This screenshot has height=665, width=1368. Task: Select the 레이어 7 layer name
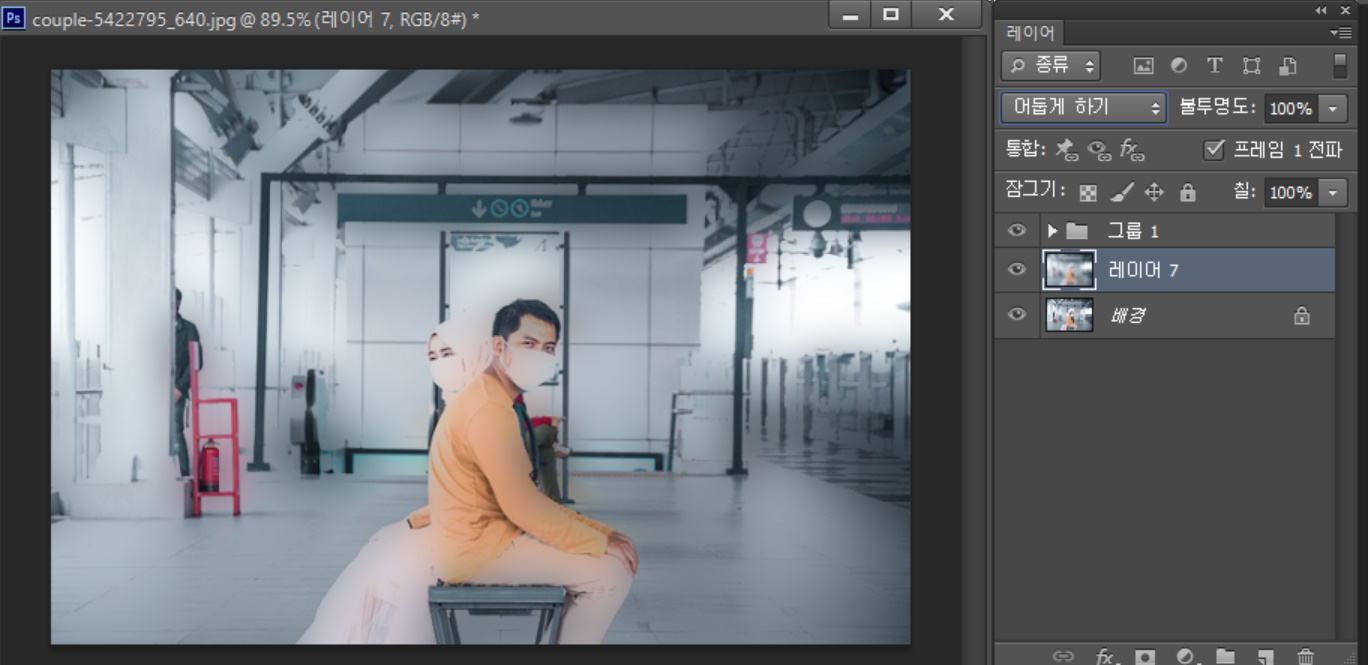pyautogui.click(x=1142, y=270)
